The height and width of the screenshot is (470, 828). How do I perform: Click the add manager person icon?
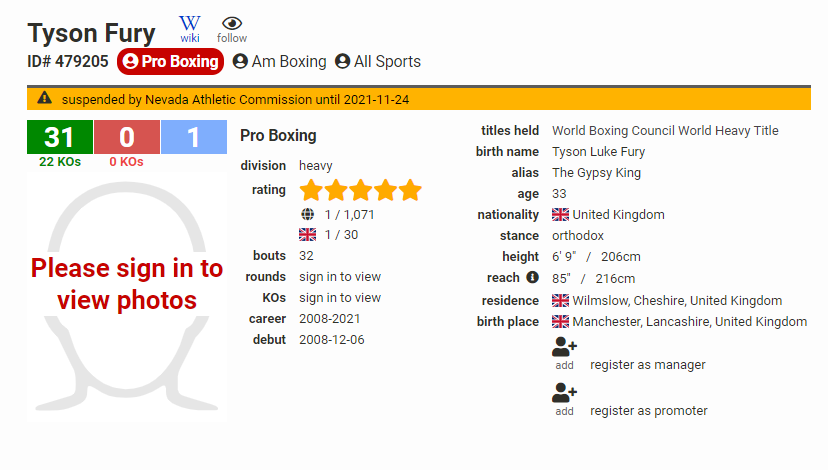click(x=564, y=348)
